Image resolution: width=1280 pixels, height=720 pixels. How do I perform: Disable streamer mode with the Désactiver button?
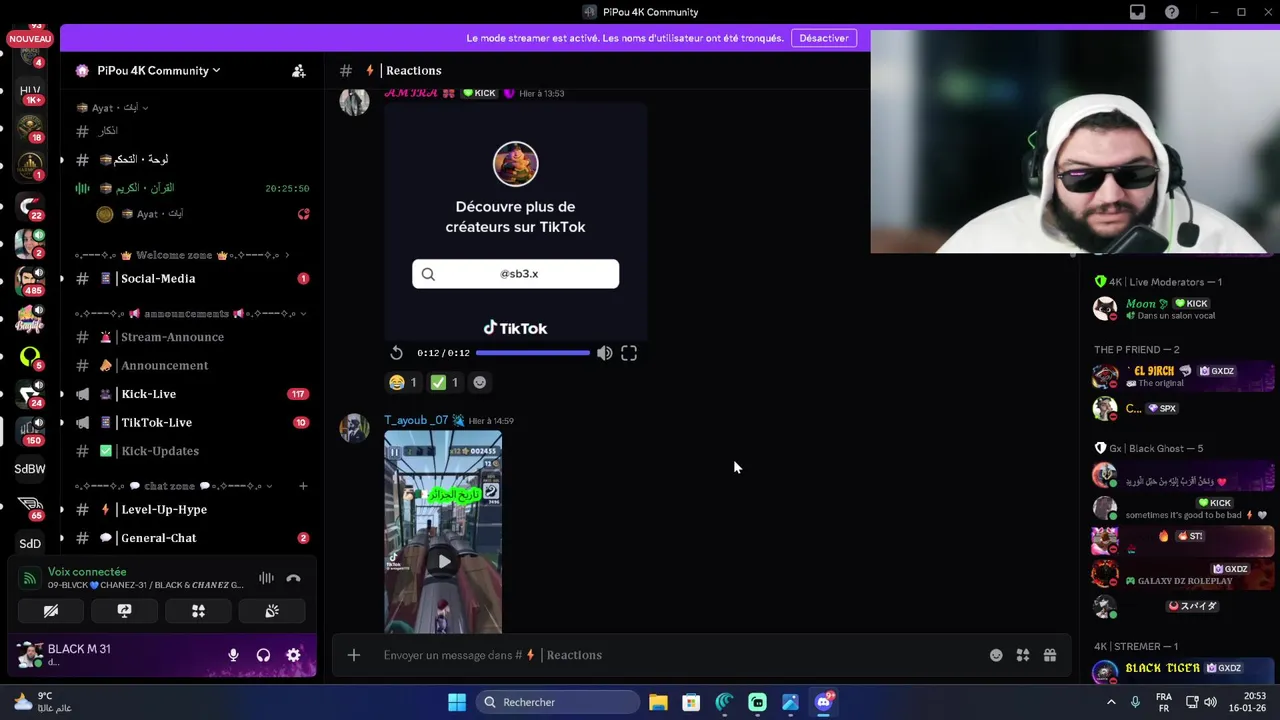click(824, 38)
